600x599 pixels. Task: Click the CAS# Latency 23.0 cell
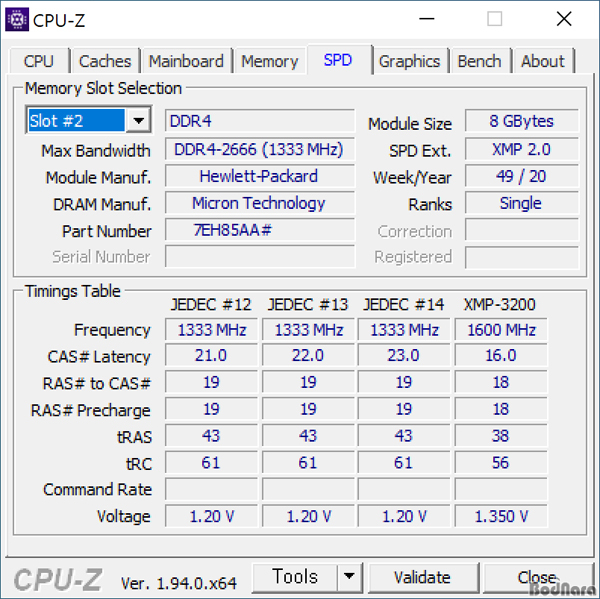[x=404, y=355]
